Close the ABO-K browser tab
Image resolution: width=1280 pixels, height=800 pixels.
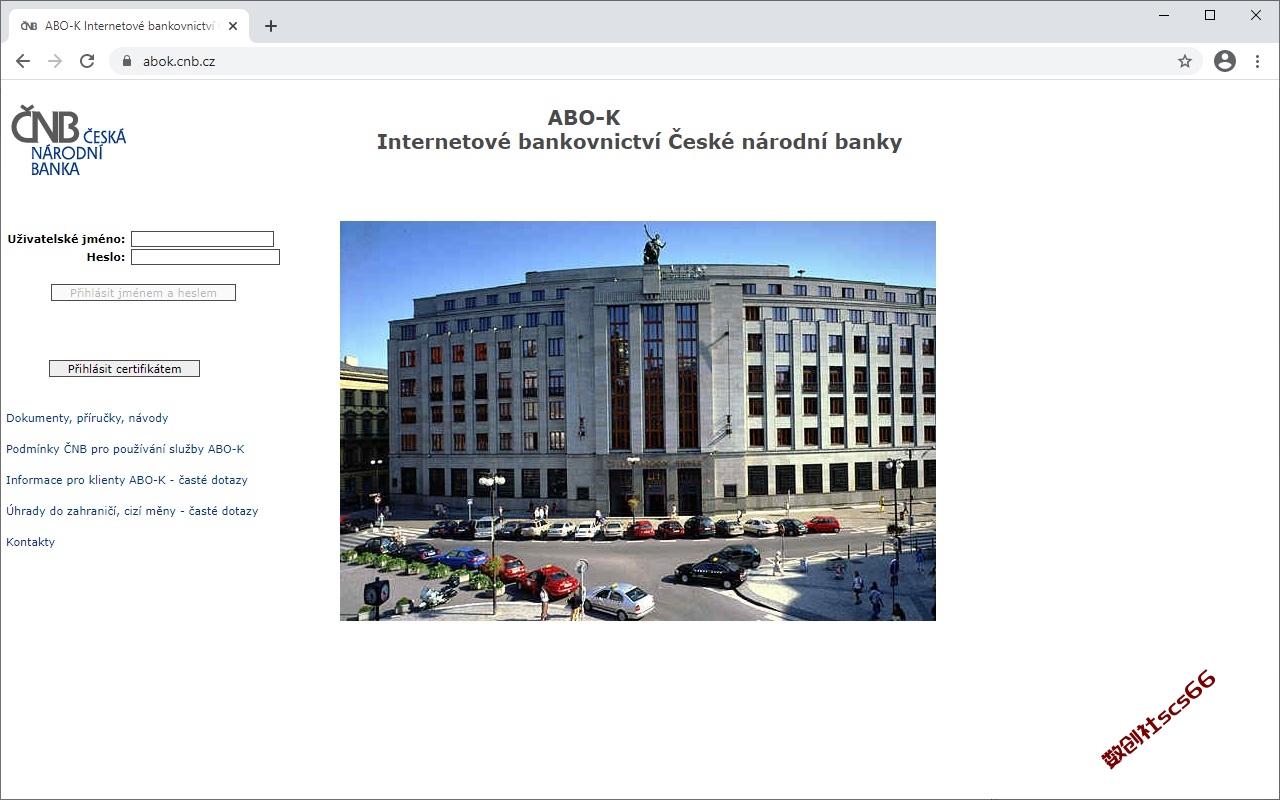233,26
